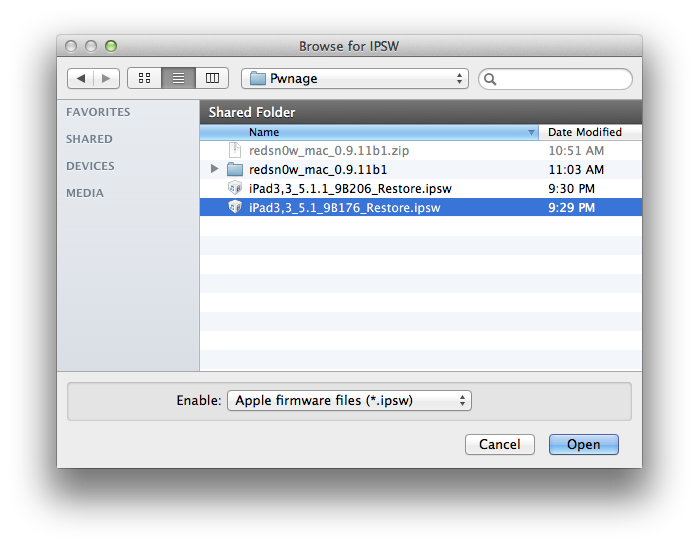Select FAVORITES in the sidebar

(x=98, y=112)
